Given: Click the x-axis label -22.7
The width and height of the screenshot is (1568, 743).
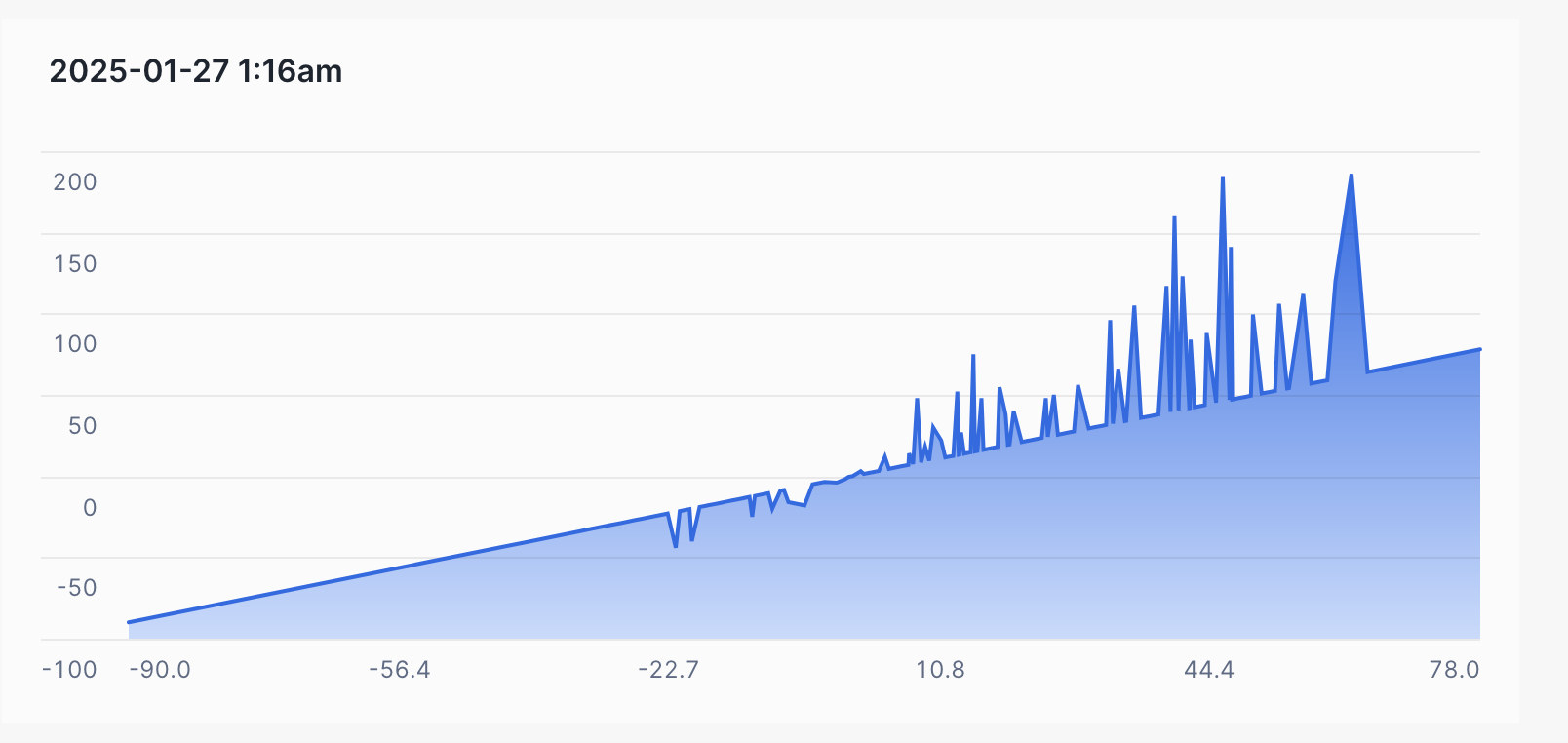Looking at the screenshot, I should click(x=669, y=670).
